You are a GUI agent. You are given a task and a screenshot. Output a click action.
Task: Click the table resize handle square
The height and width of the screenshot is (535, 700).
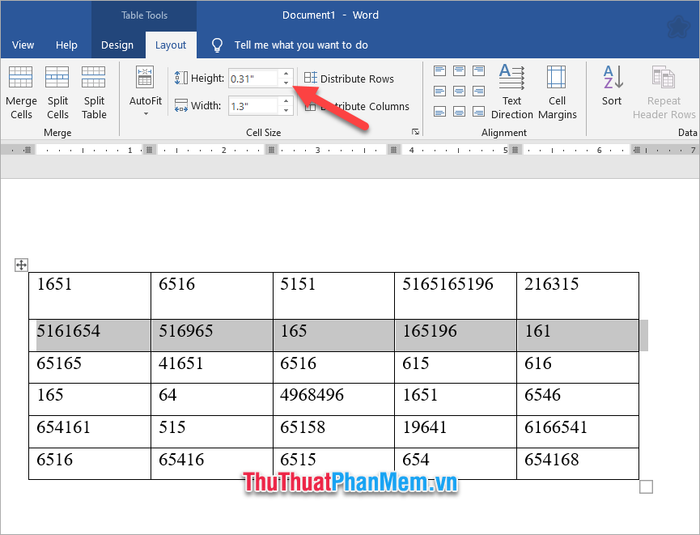coord(646,487)
